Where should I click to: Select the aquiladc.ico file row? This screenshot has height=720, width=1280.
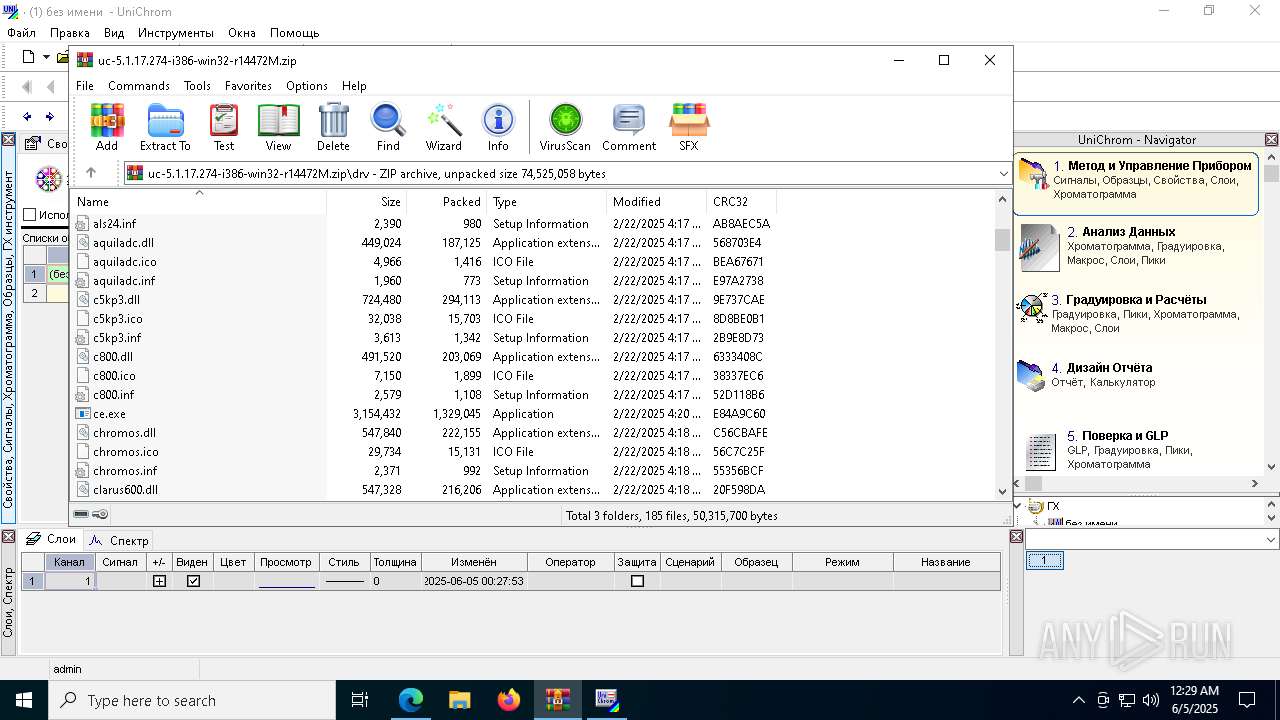coord(423,262)
